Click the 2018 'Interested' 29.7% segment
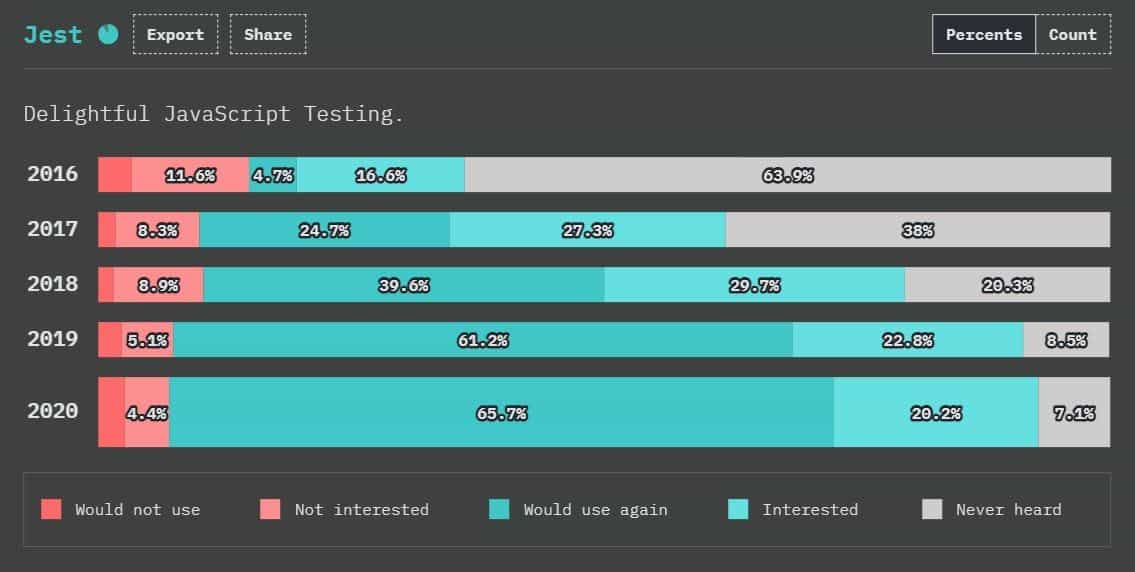 pyautogui.click(x=754, y=285)
